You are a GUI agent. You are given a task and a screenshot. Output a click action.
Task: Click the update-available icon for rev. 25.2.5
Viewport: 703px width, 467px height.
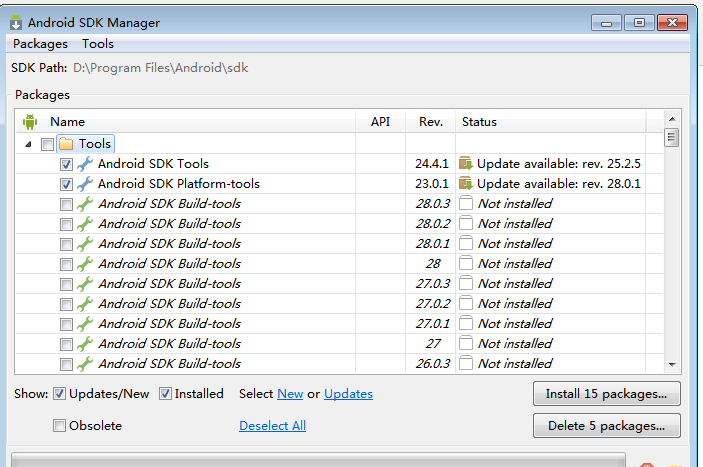pos(466,164)
